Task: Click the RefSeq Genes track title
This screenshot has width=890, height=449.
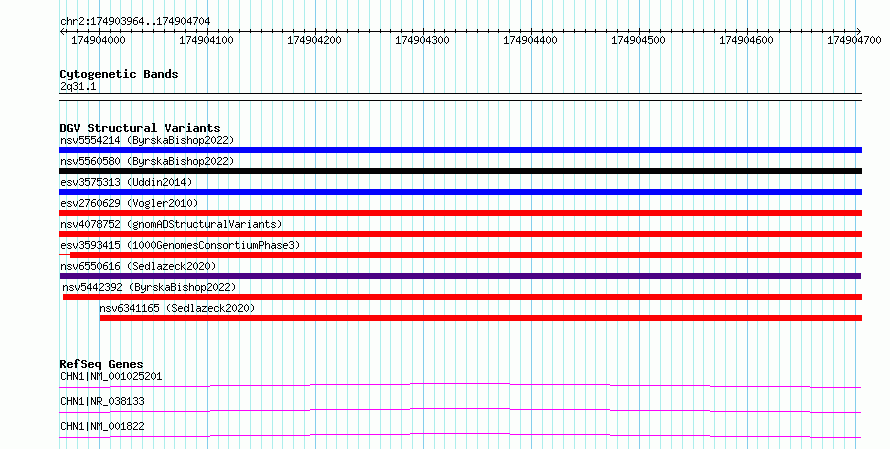Action: tap(101, 364)
